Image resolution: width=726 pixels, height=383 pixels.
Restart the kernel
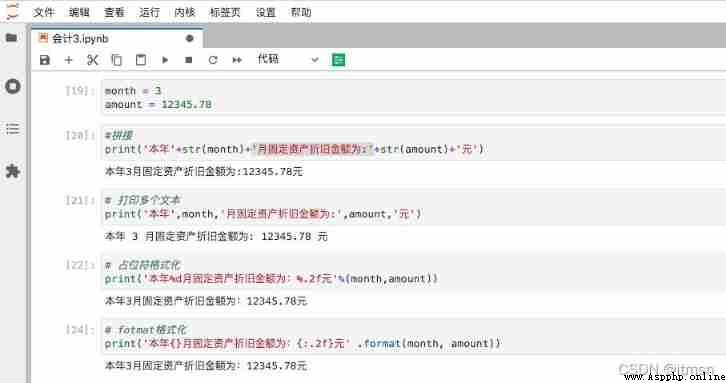click(213, 60)
